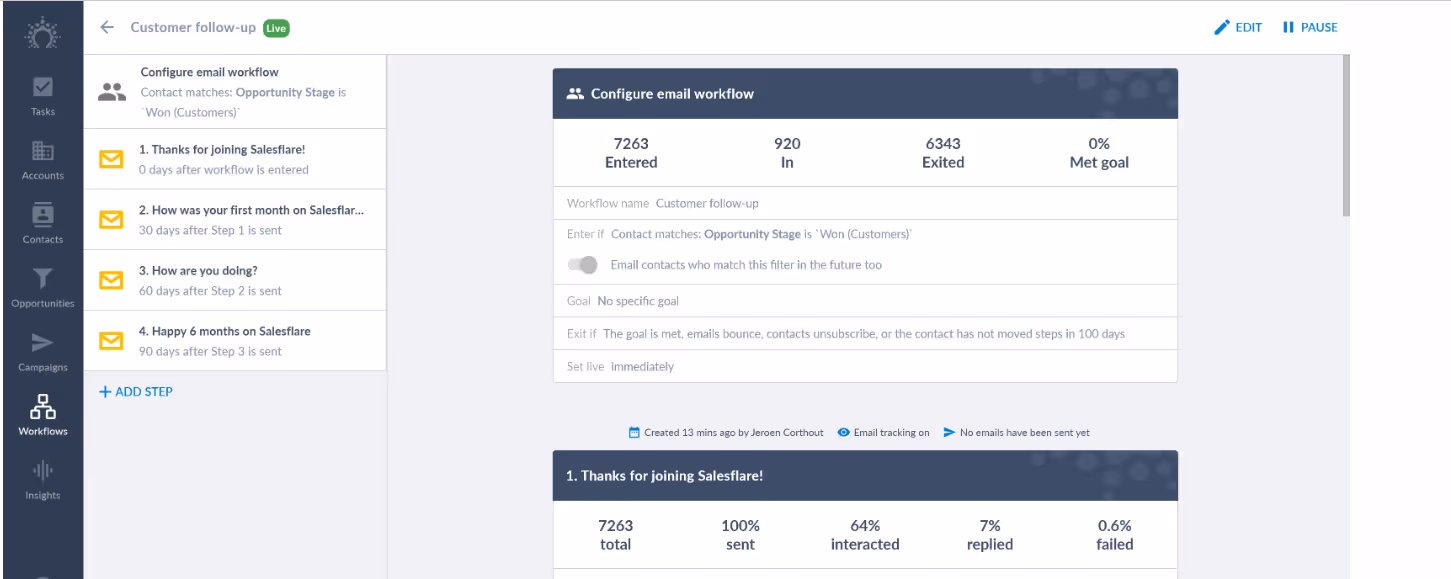Click the eye icon showing email tracking on

(842, 432)
